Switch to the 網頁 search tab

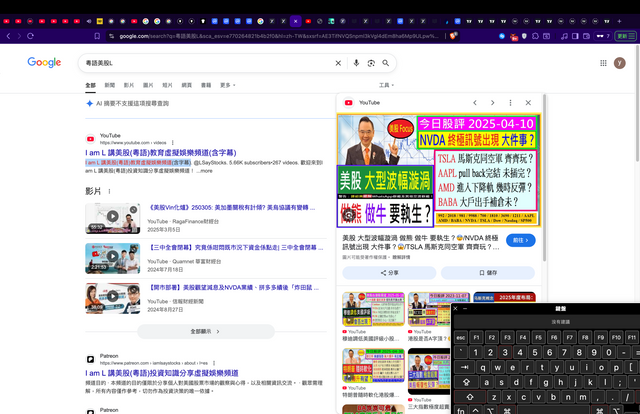(x=187, y=85)
